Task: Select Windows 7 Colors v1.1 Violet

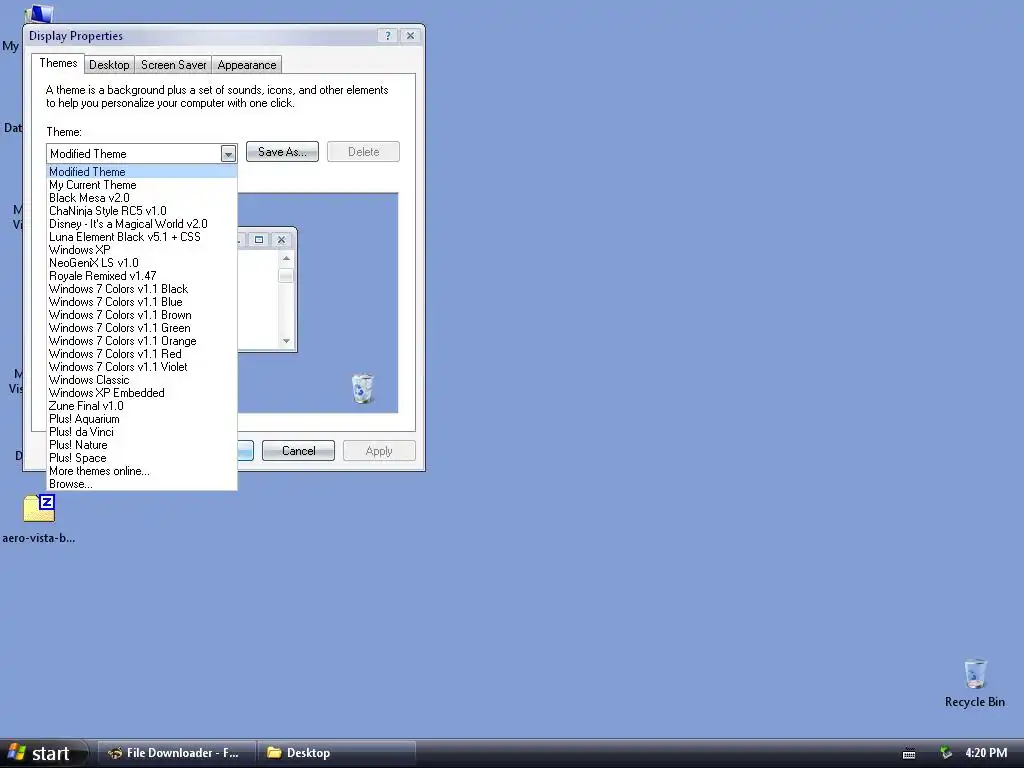Action: click(142, 367)
